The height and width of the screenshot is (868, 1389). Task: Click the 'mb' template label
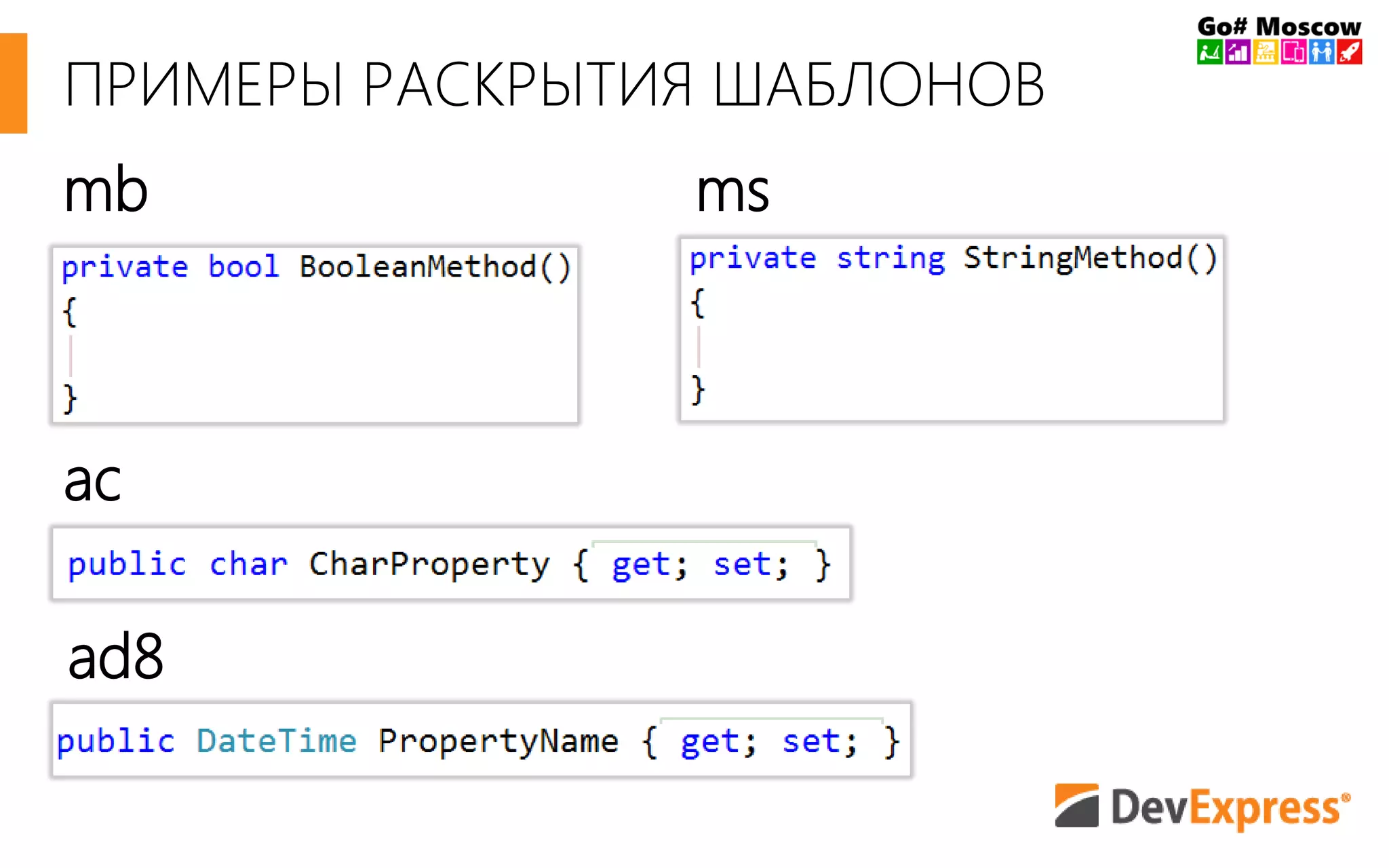coord(106,190)
